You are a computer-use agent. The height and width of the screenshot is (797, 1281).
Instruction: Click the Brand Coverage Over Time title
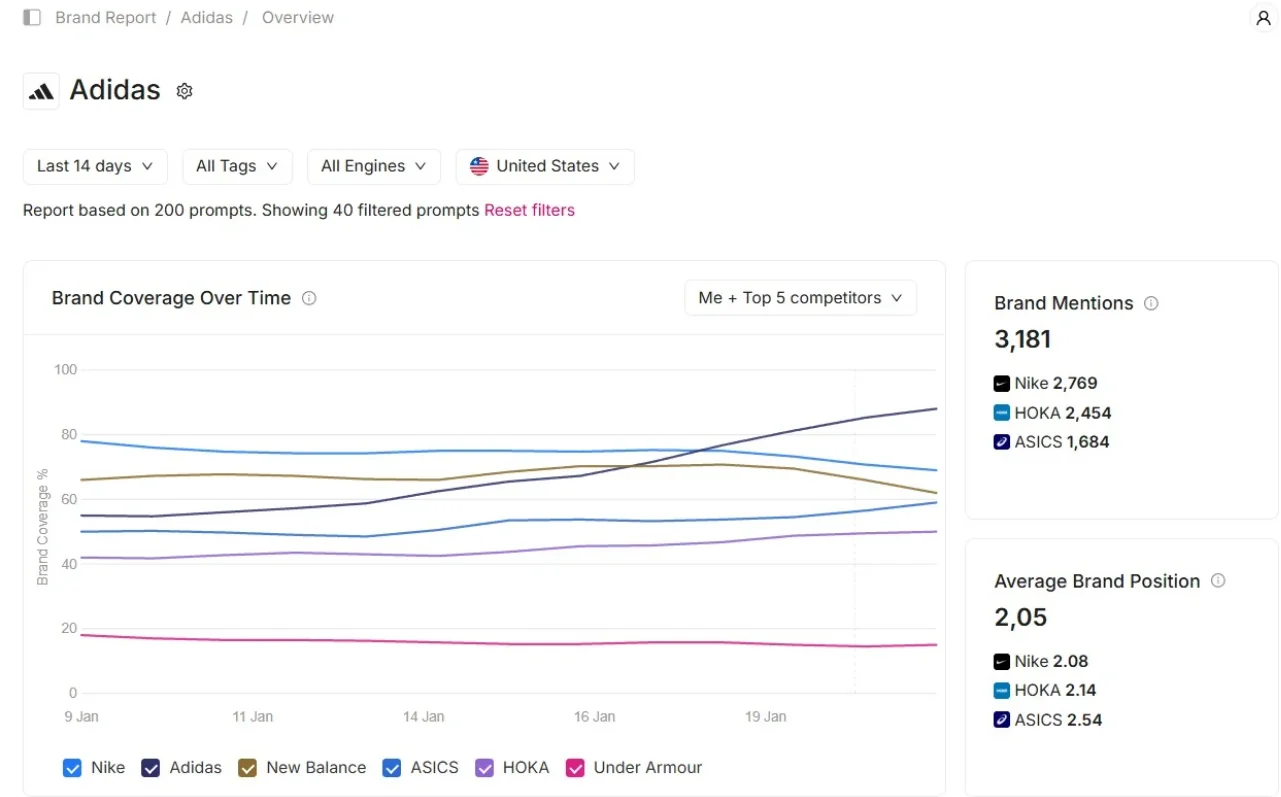pyautogui.click(x=171, y=298)
